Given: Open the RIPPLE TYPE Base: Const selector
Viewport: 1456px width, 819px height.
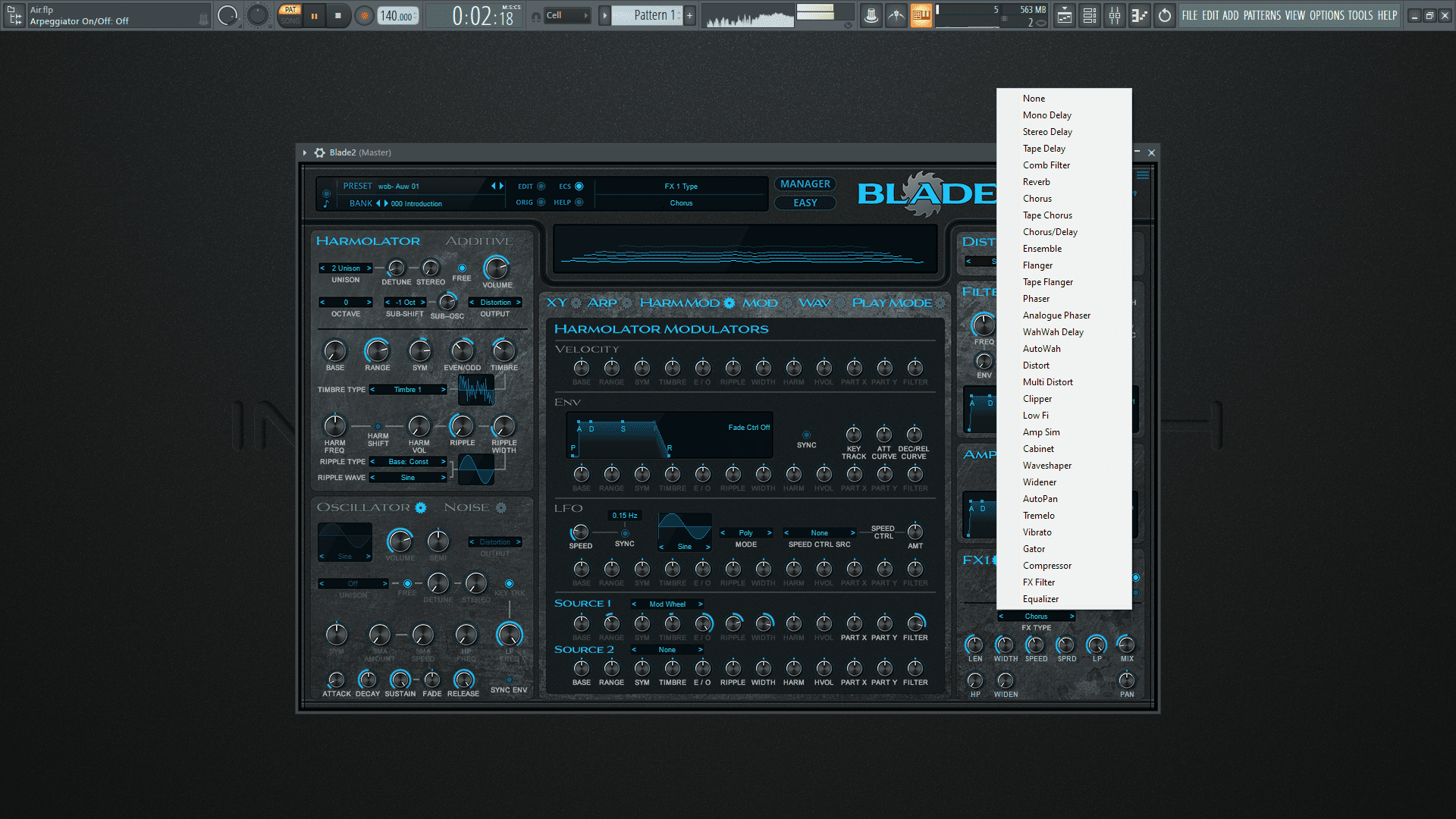Looking at the screenshot, I should [x=408, y=462].
